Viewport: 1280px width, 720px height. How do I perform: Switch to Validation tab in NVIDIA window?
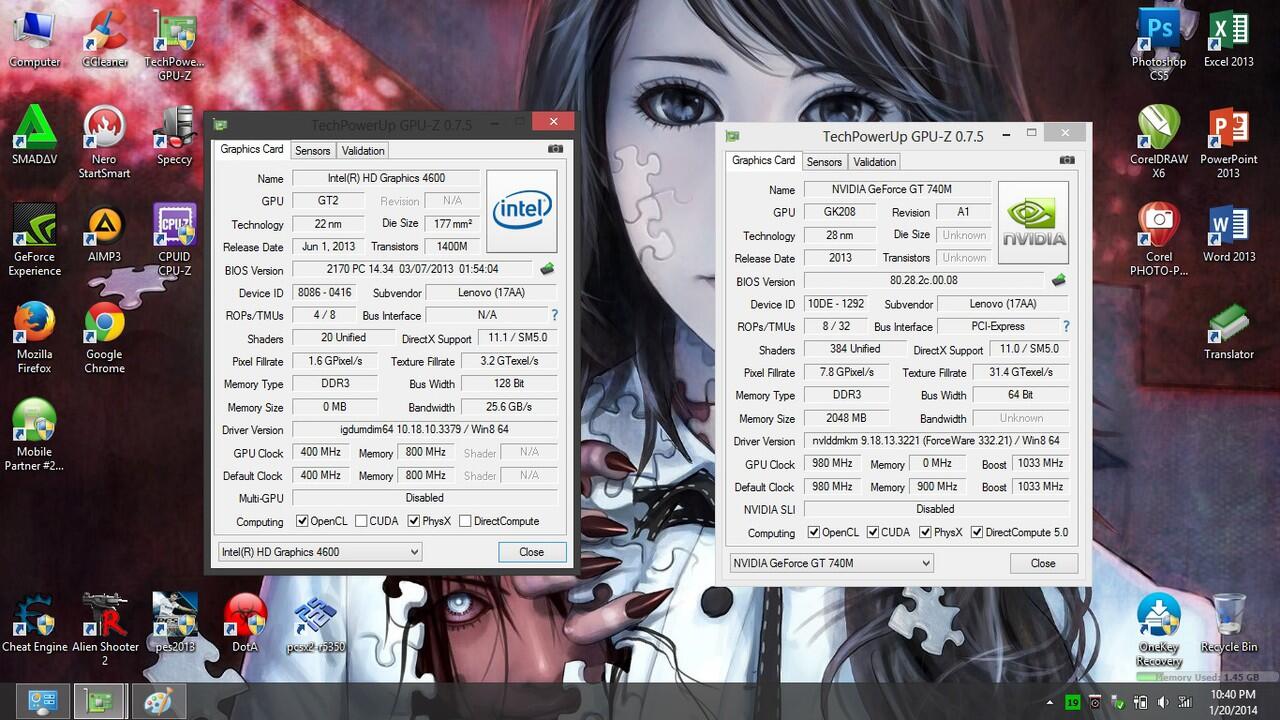(874, 161)
